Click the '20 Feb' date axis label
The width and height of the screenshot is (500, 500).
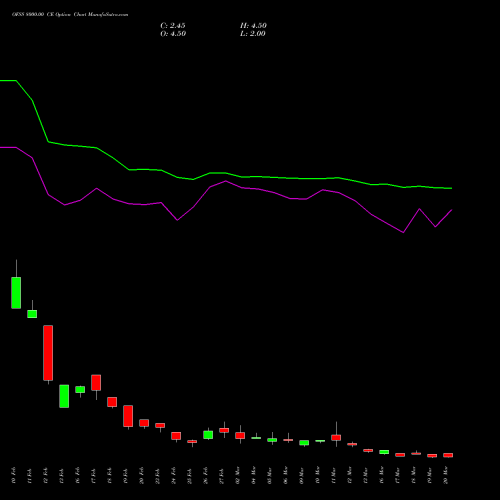142,476
